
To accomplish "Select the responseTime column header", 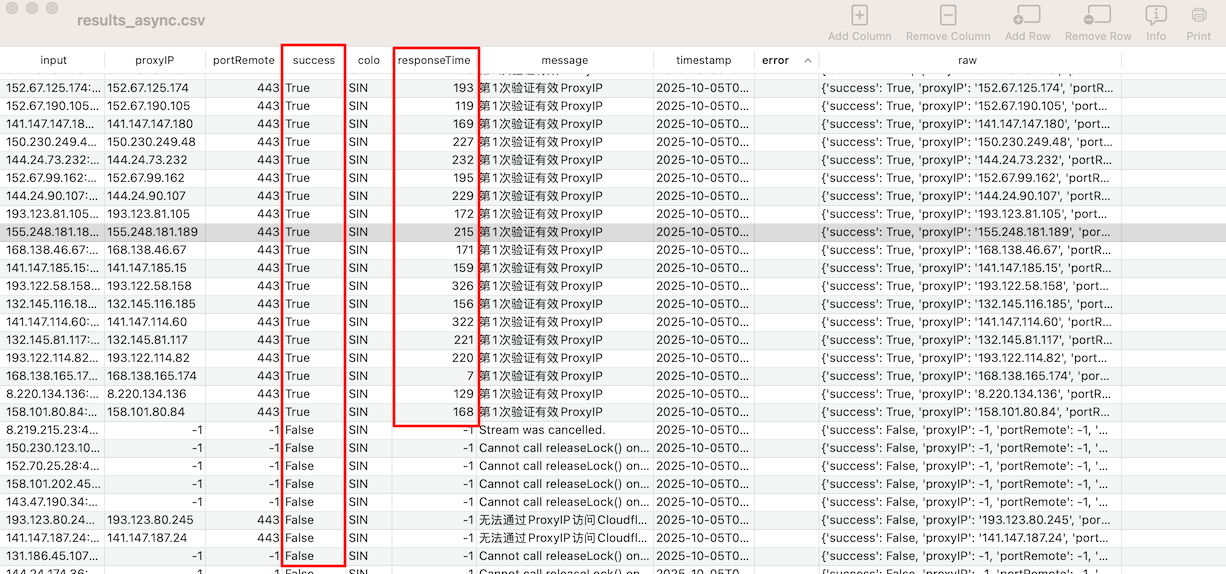I will pyautogui.click(x=434, y=60).
